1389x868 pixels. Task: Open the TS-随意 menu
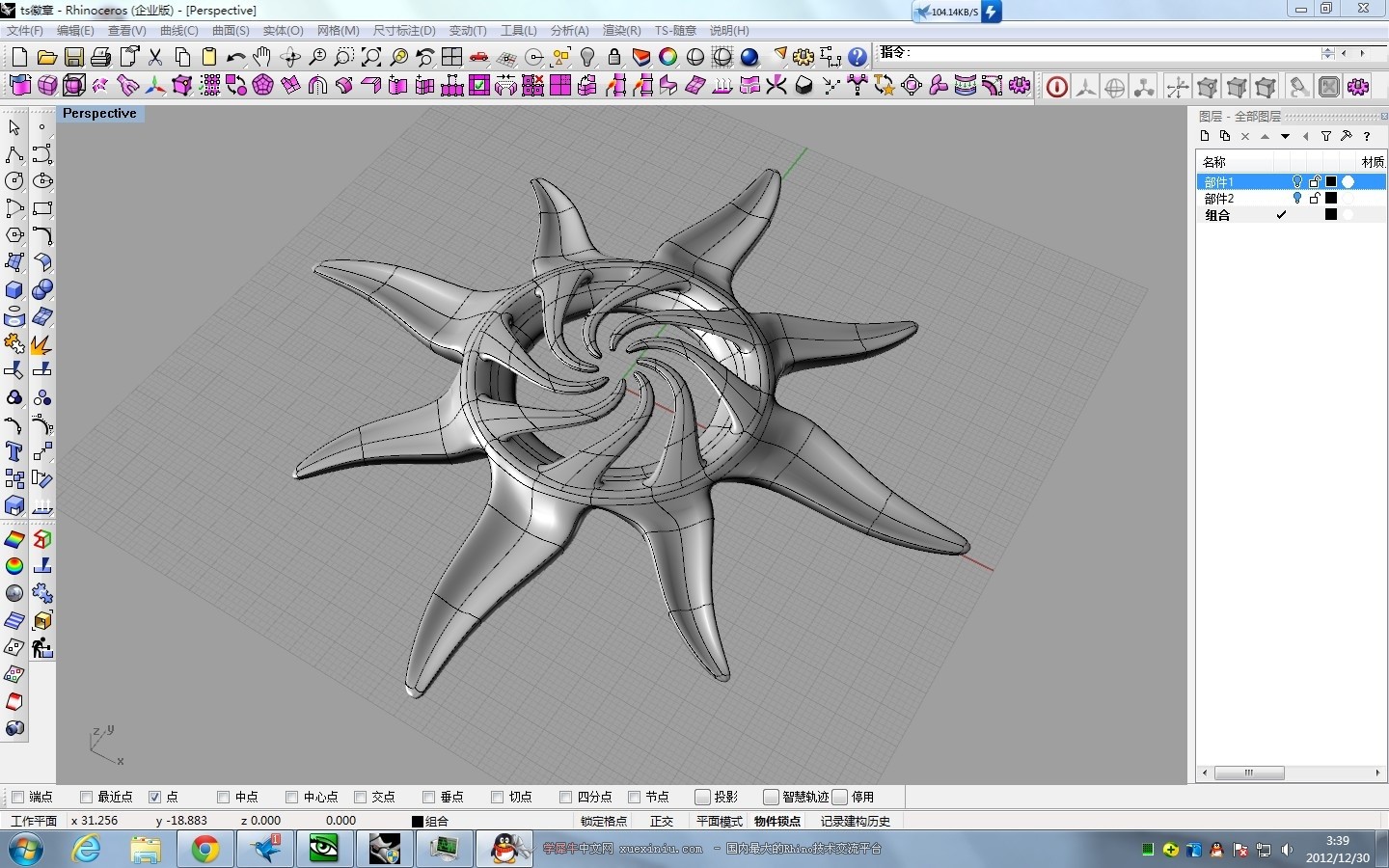point(675,31)
